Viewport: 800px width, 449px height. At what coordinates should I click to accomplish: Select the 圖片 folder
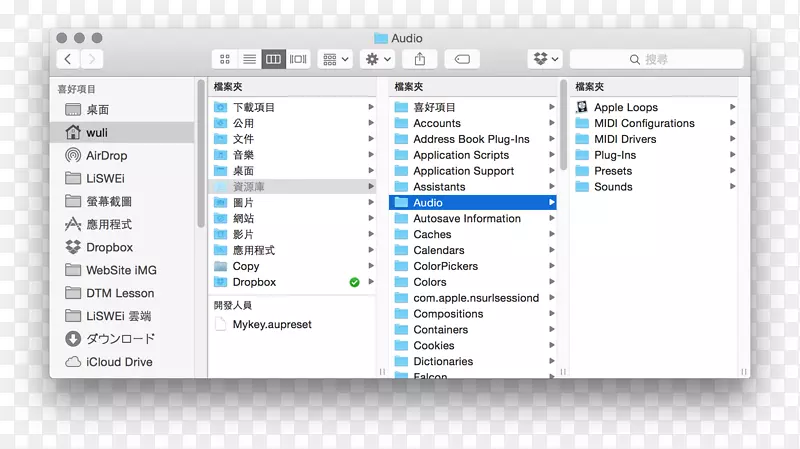click(x=292, y=203)
